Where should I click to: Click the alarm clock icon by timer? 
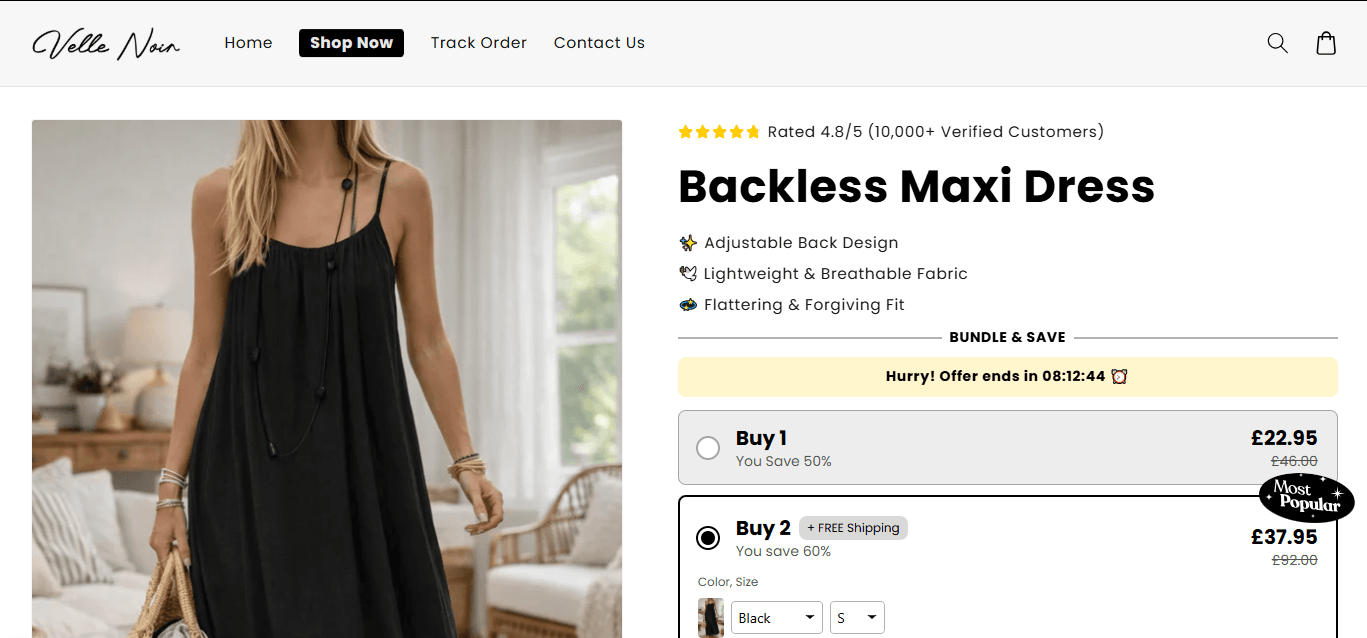pyautogui.click(x=1119, y=377)
